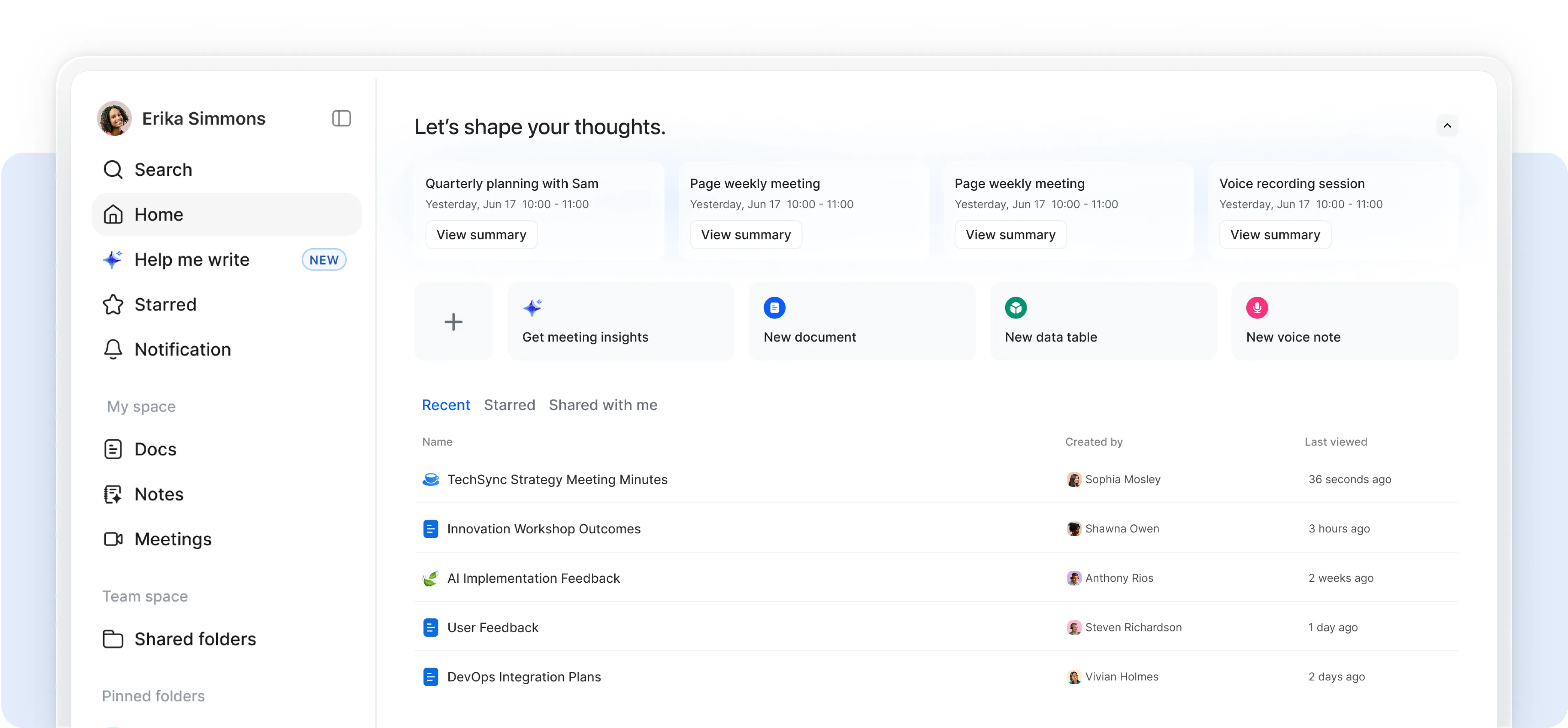Open the TechSync Strategy Meeting Minutes document
Viewport: 1568px width, 728px height.
557,479
